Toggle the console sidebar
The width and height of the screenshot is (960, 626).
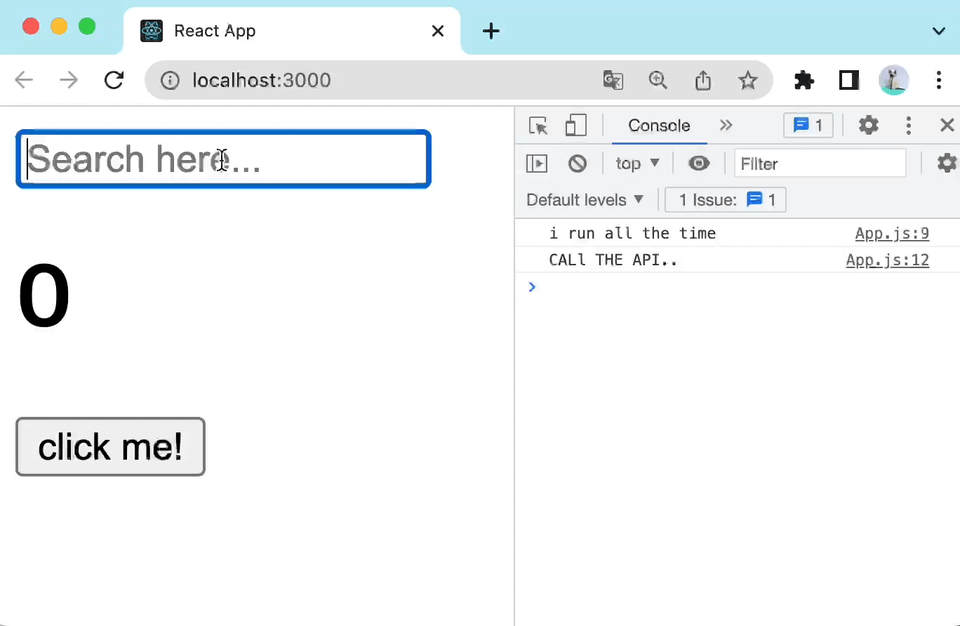pyautogui.click(x=537, y=164)
